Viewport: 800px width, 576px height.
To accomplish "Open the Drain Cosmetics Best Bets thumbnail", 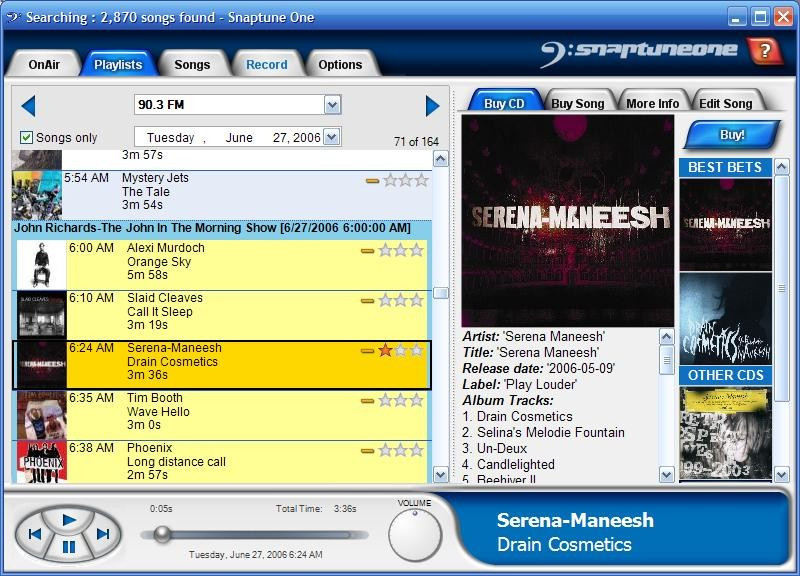I will tap(726, 318).
